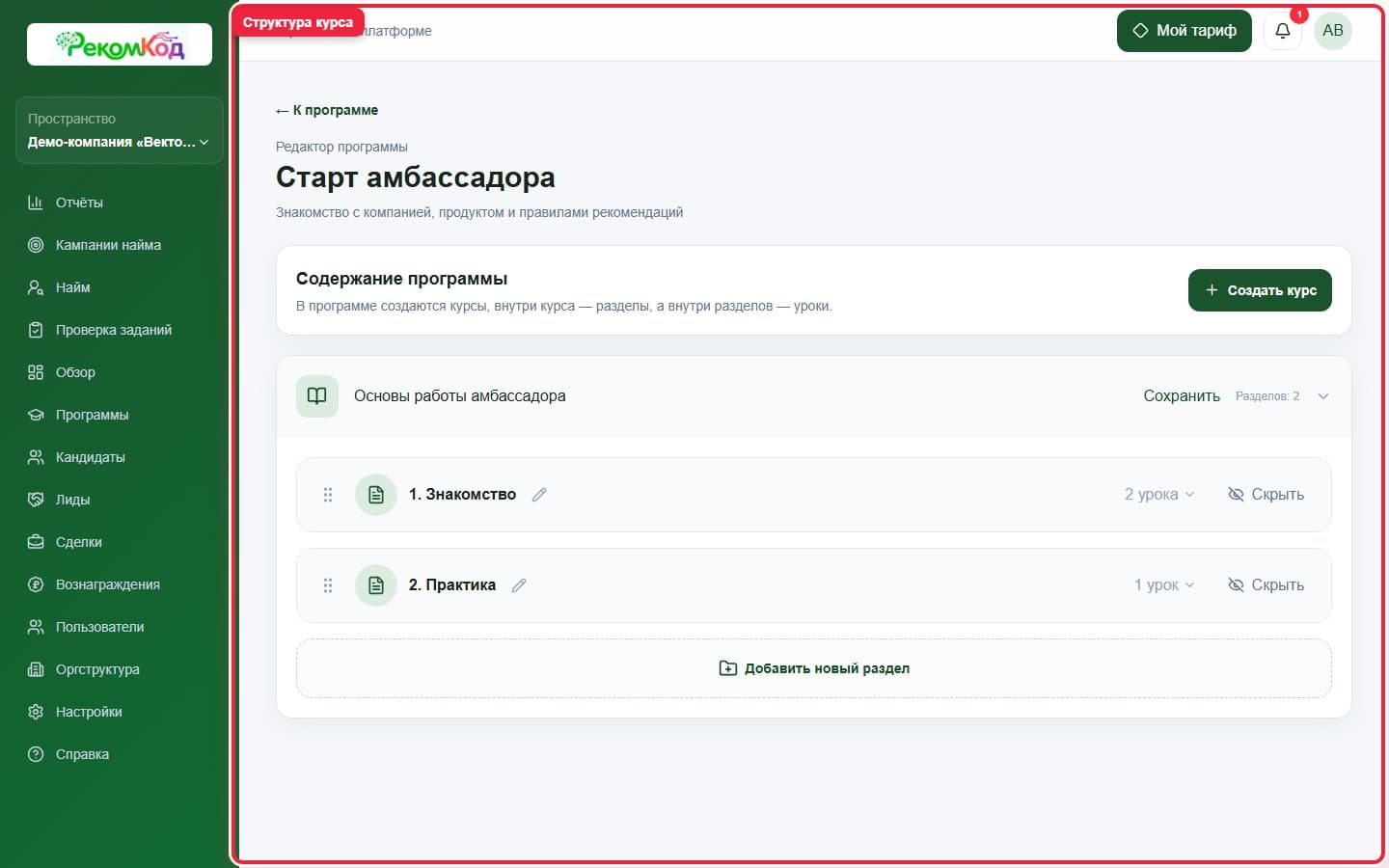Collapse the Основы работы амбассадора course chevron
The width and height of the screenshot is (1389, 868).
1323,396
